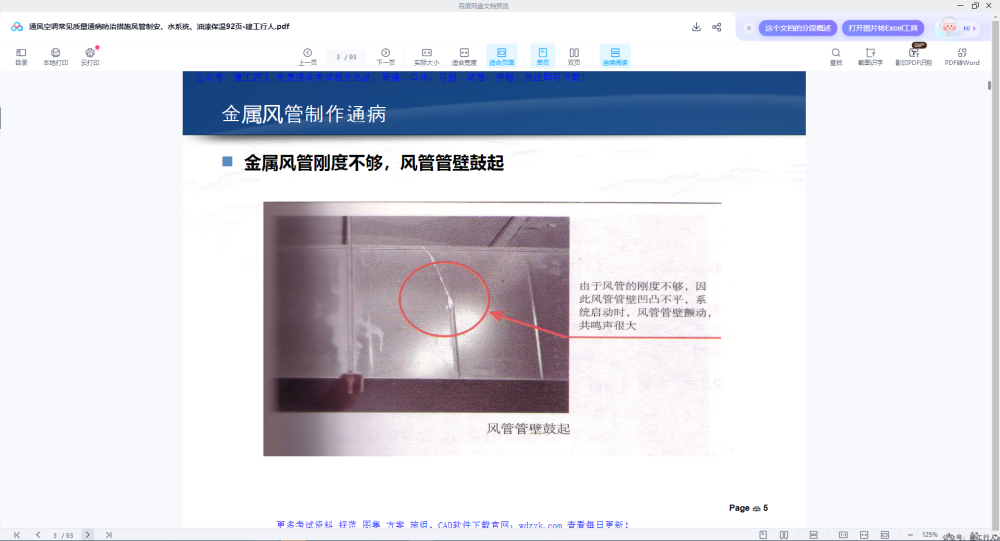The height and width of the screenshot is (541, 1000).
Task: Close the AI suggestion banner
Action: [749, 28]
